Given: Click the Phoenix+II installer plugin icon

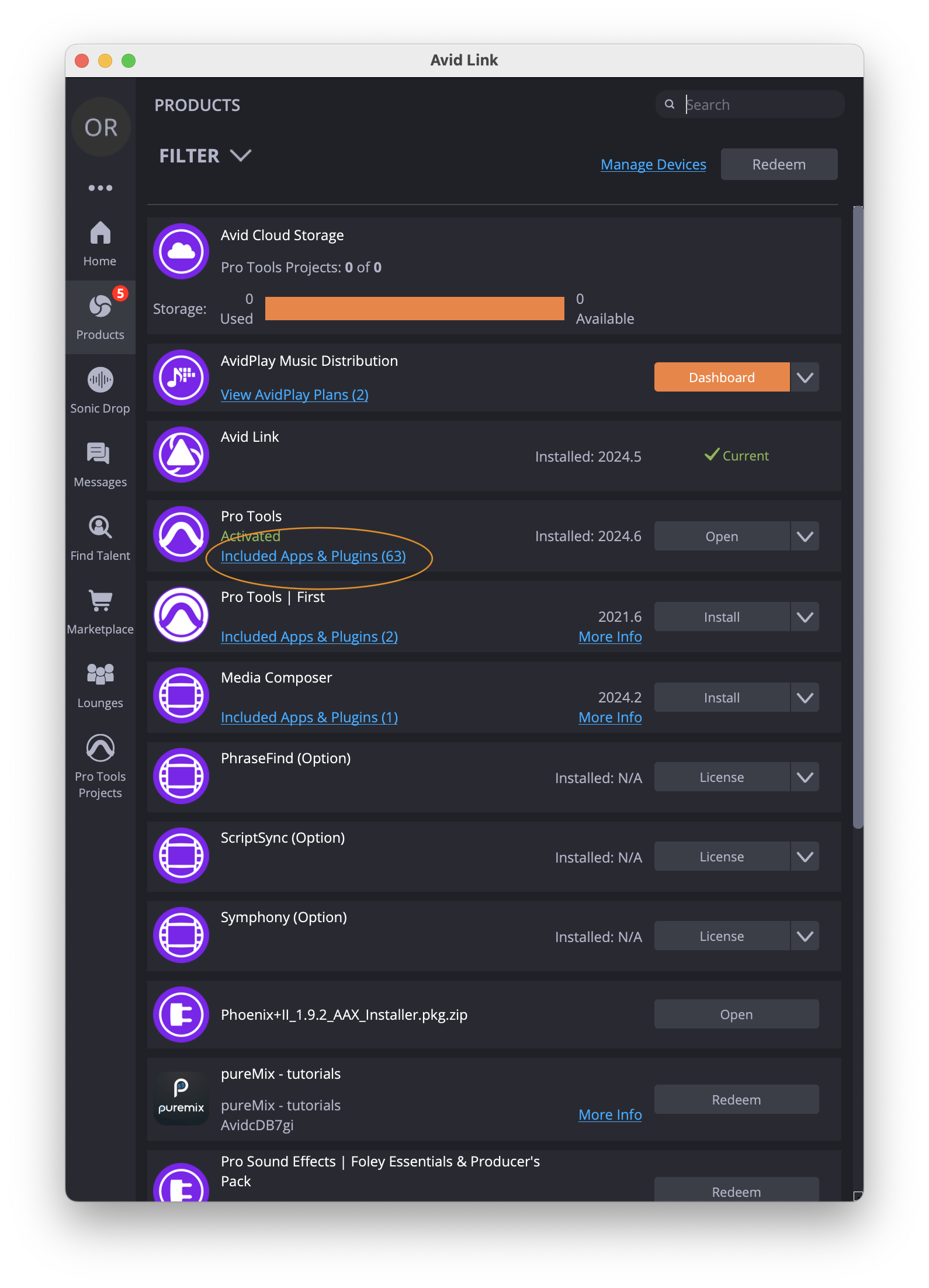Looking at the screenshot, I should 181,1015.
